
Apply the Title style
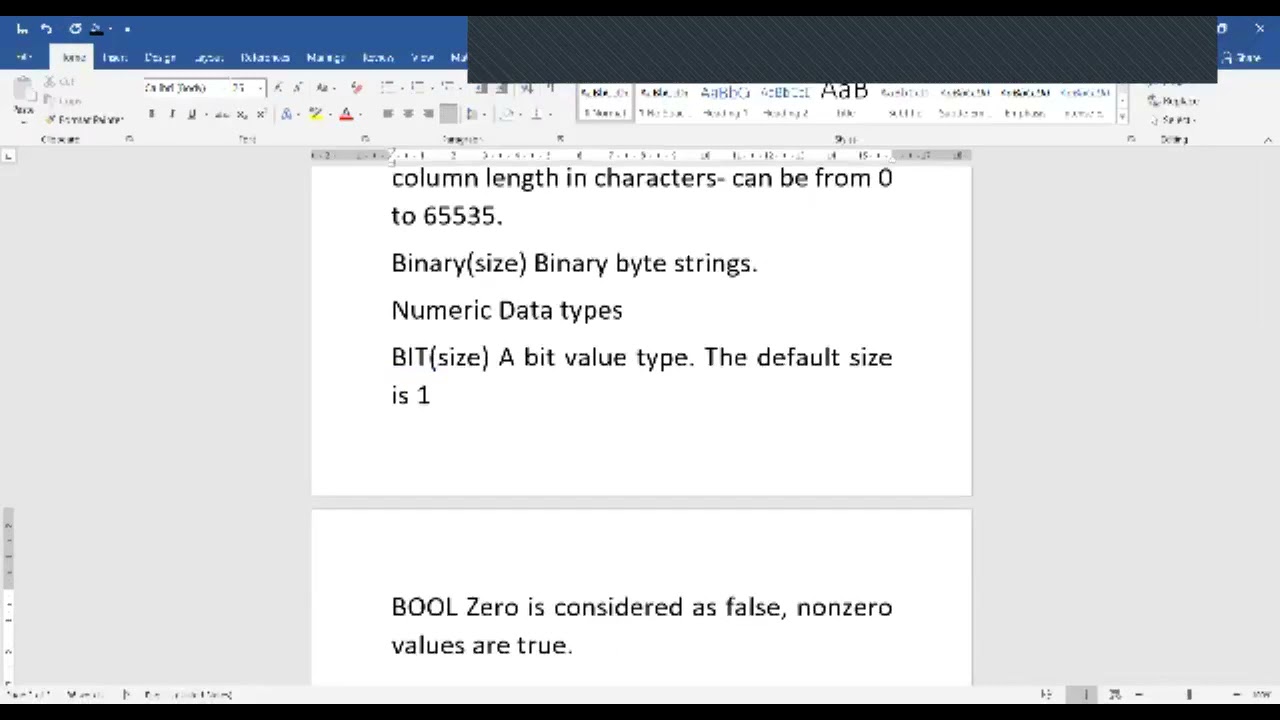pos(845,102)
